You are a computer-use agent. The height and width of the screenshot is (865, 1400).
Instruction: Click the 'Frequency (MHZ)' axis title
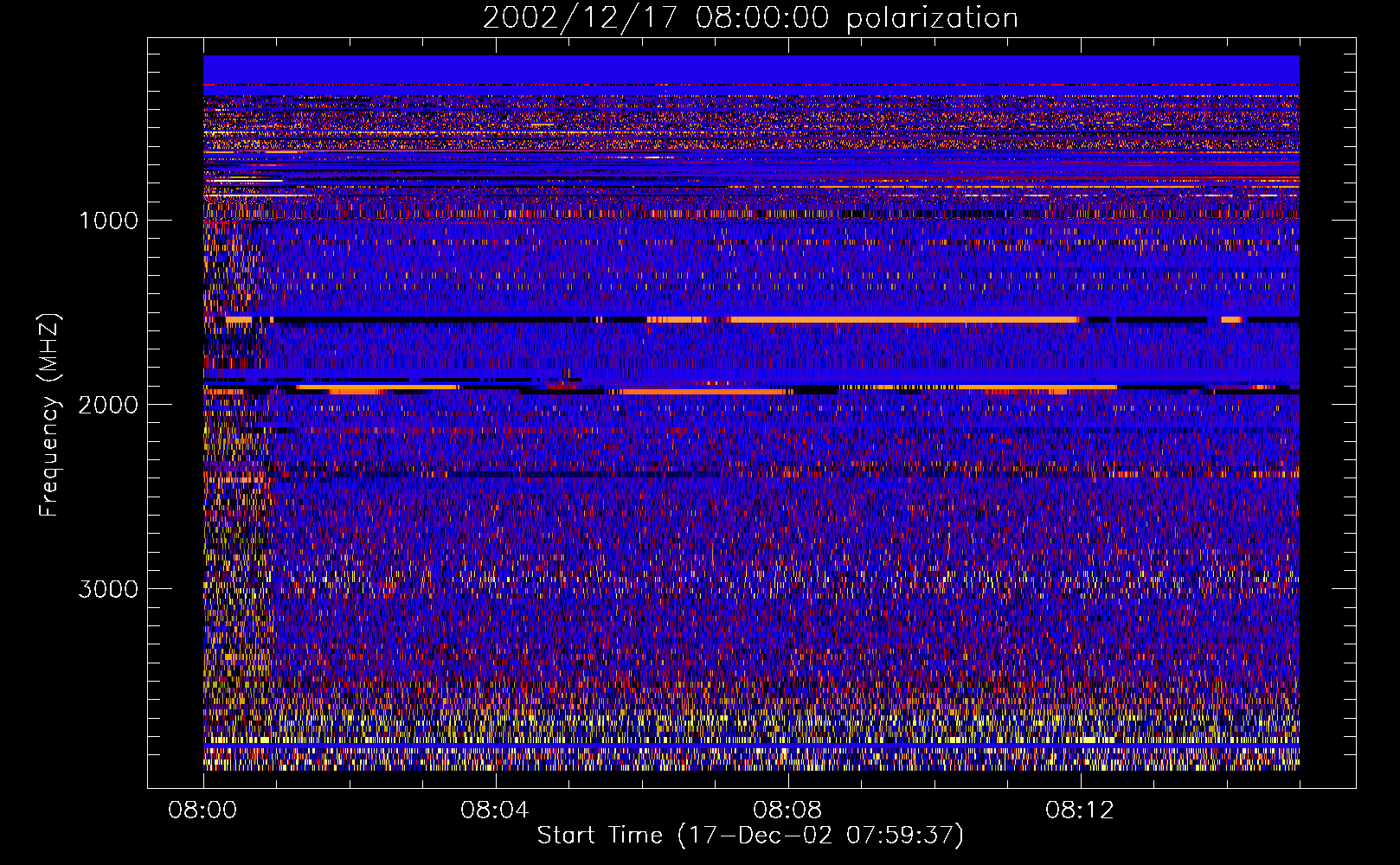(x=50, y=415)
